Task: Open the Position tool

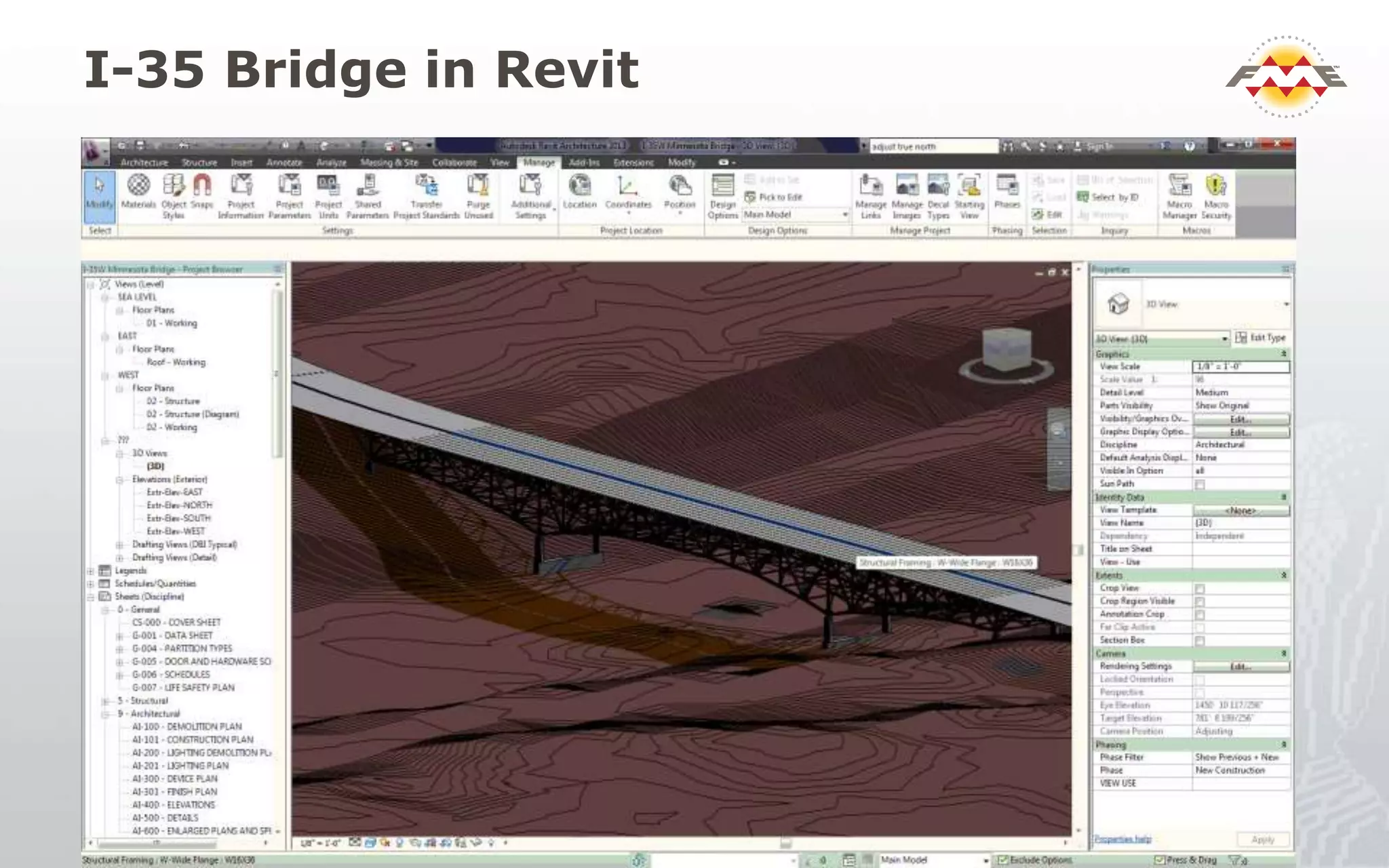Action: coord(680,193)
